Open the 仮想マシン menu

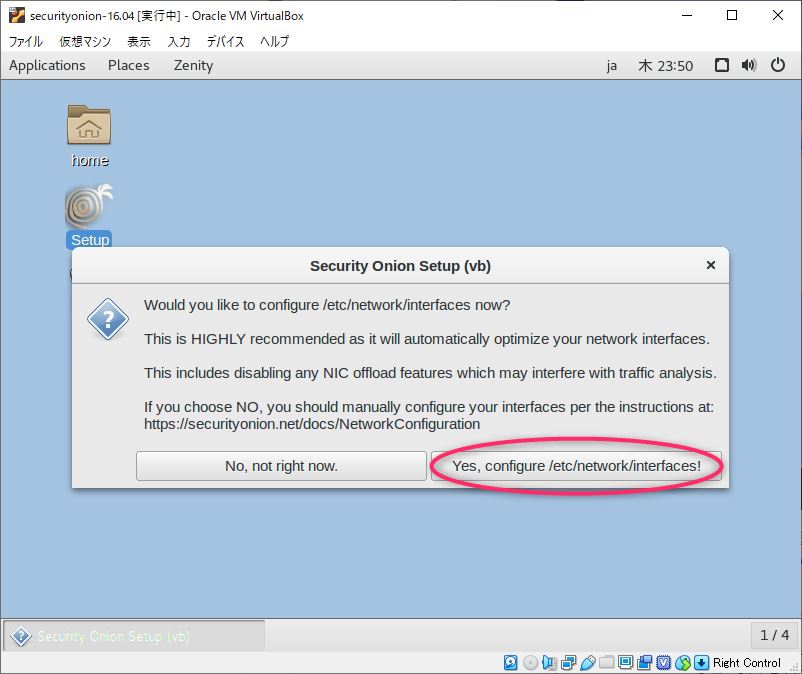point(85,41)
